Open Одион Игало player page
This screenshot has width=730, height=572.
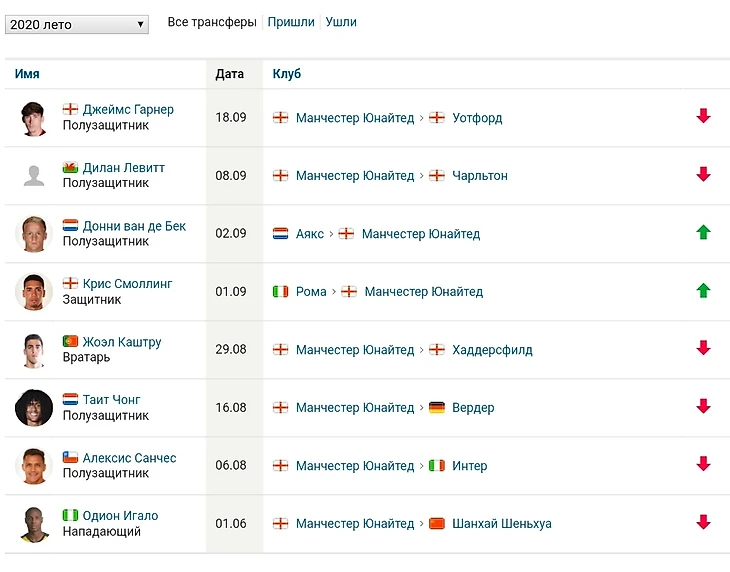tap(120, 516)
